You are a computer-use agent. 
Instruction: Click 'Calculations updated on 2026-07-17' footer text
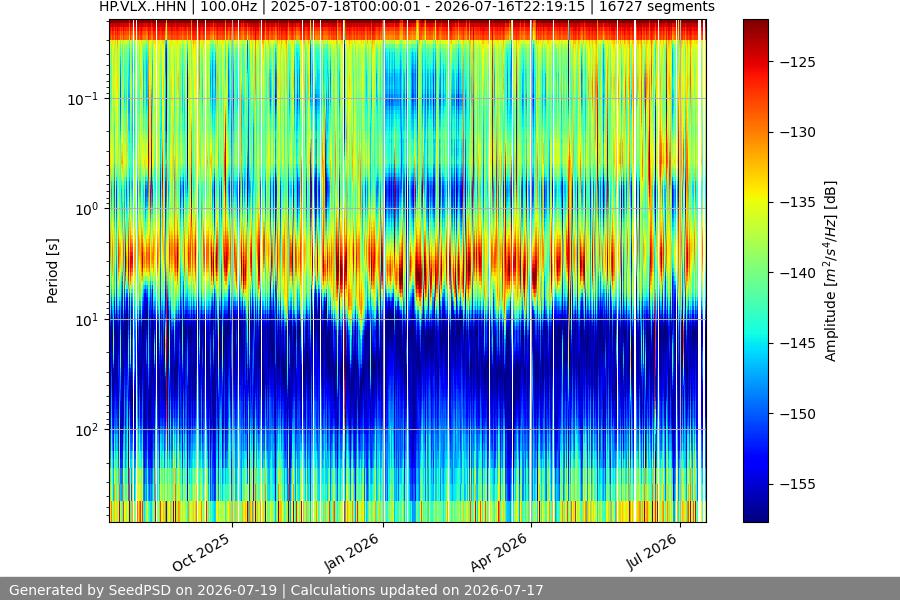(x=417, y=590)
